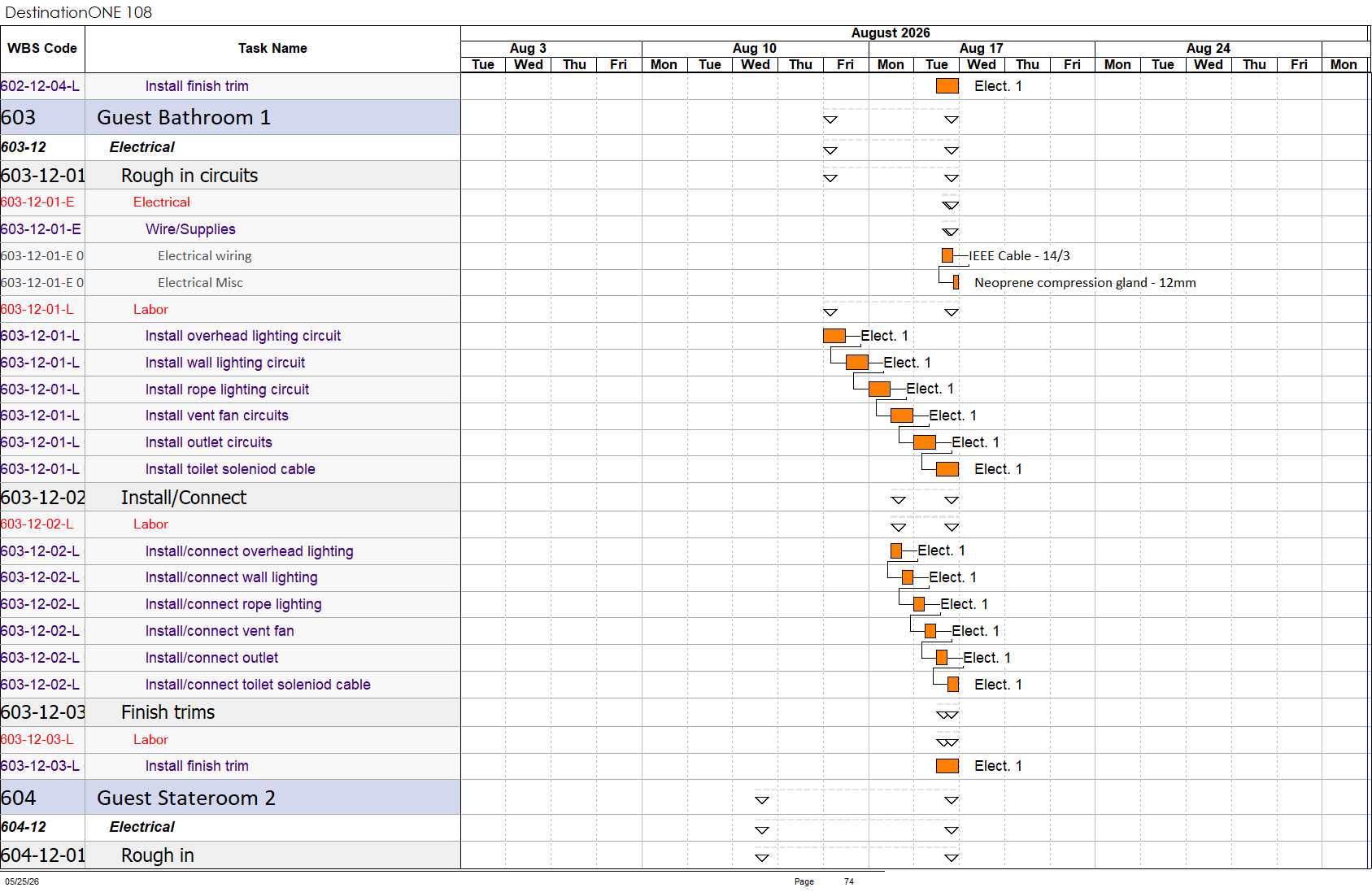Select the Guest Bathroom 1 task row
1372x892 pixels.
[230, 117]
